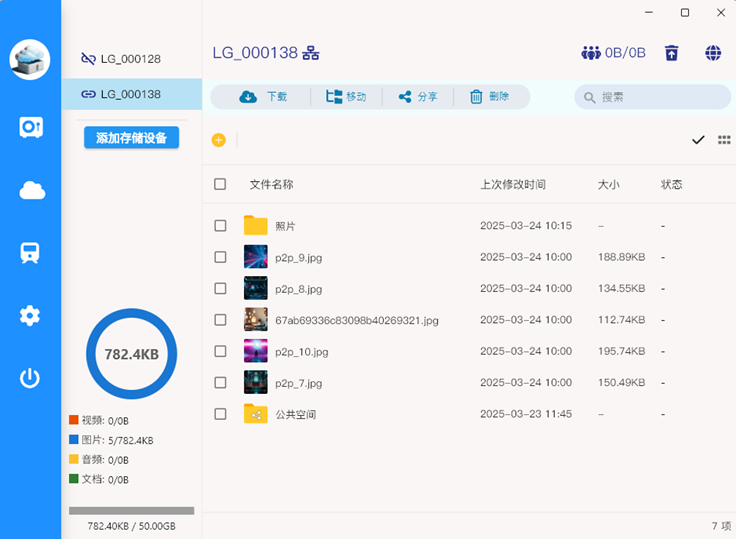This screenshot has height=539, width=736.
Task: Click the 搜索 search input field
Action: 652,97
